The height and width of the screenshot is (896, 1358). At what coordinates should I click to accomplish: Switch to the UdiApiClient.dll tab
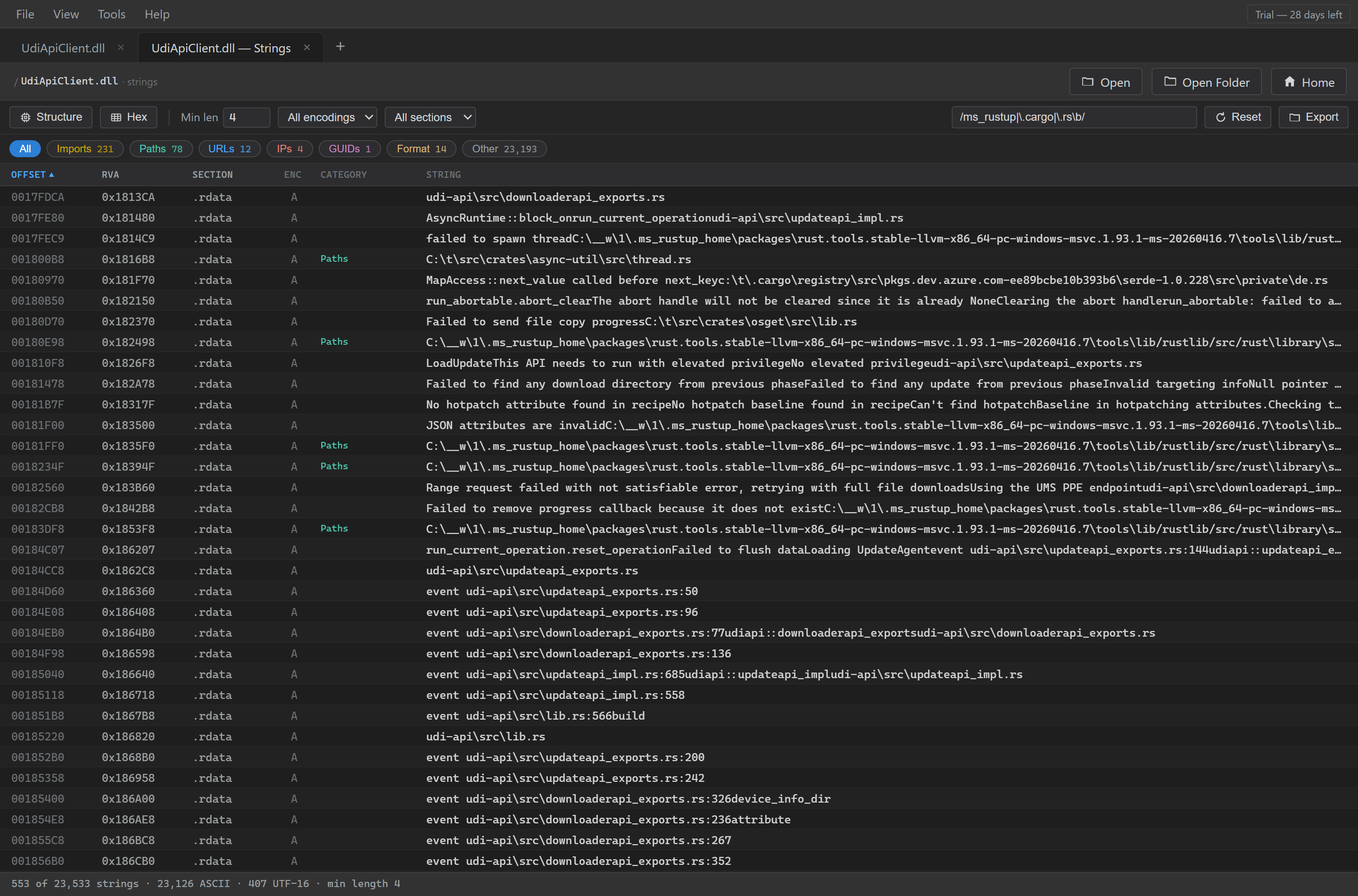[63, 48]
